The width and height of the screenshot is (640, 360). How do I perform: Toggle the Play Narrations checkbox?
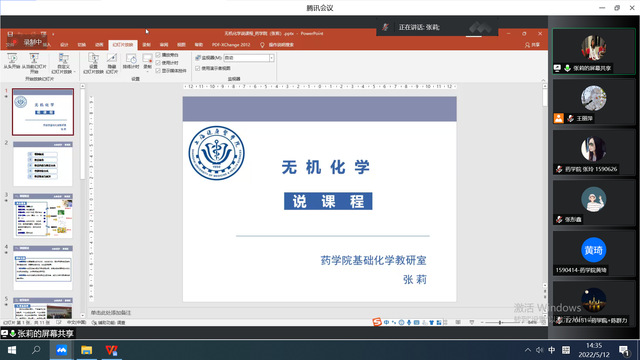coord(158,55)
